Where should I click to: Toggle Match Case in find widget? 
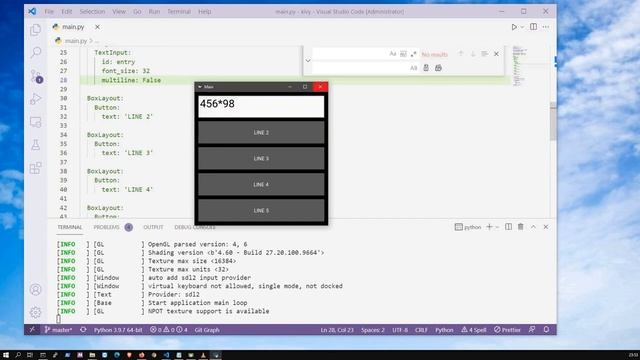click(393, 54)
